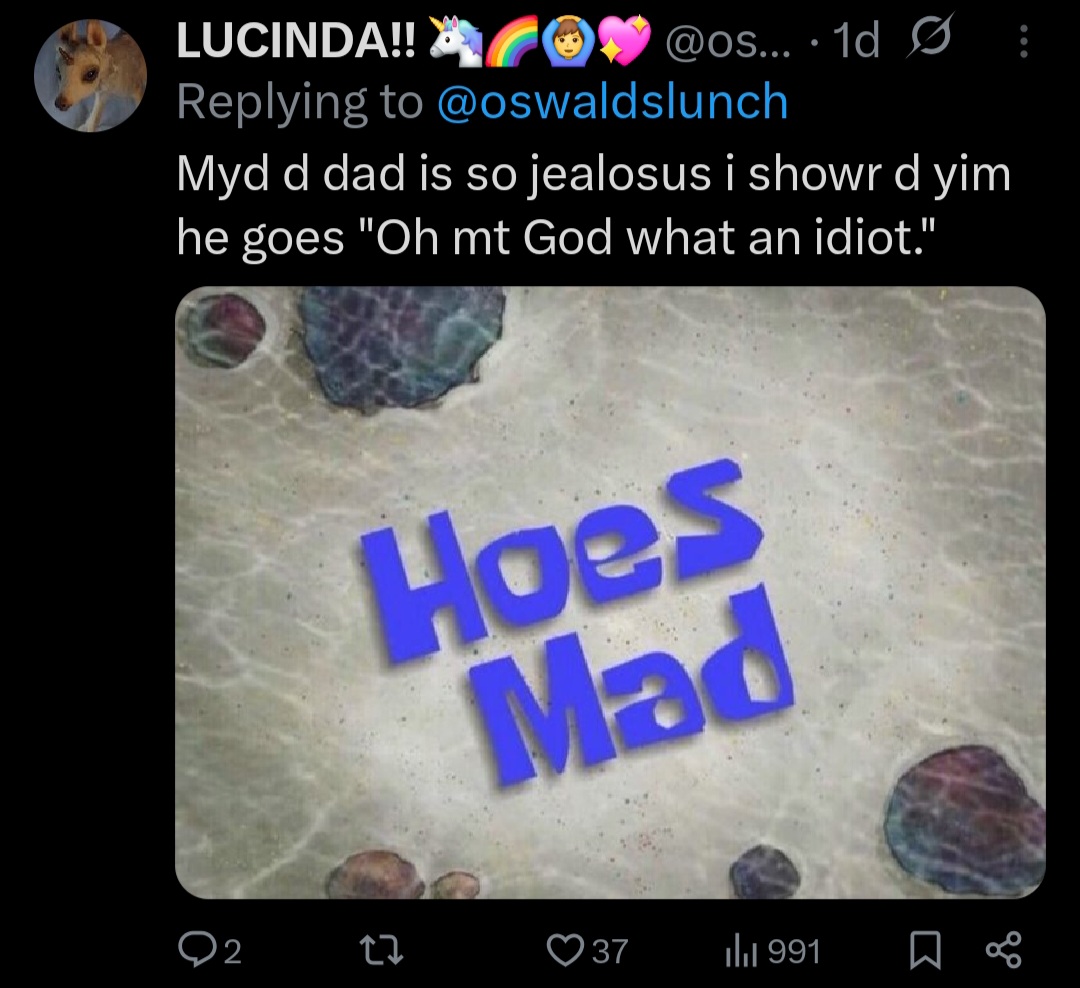Expand the Hoes Mad image
The image size is (1080, 988).
(610, 593)
